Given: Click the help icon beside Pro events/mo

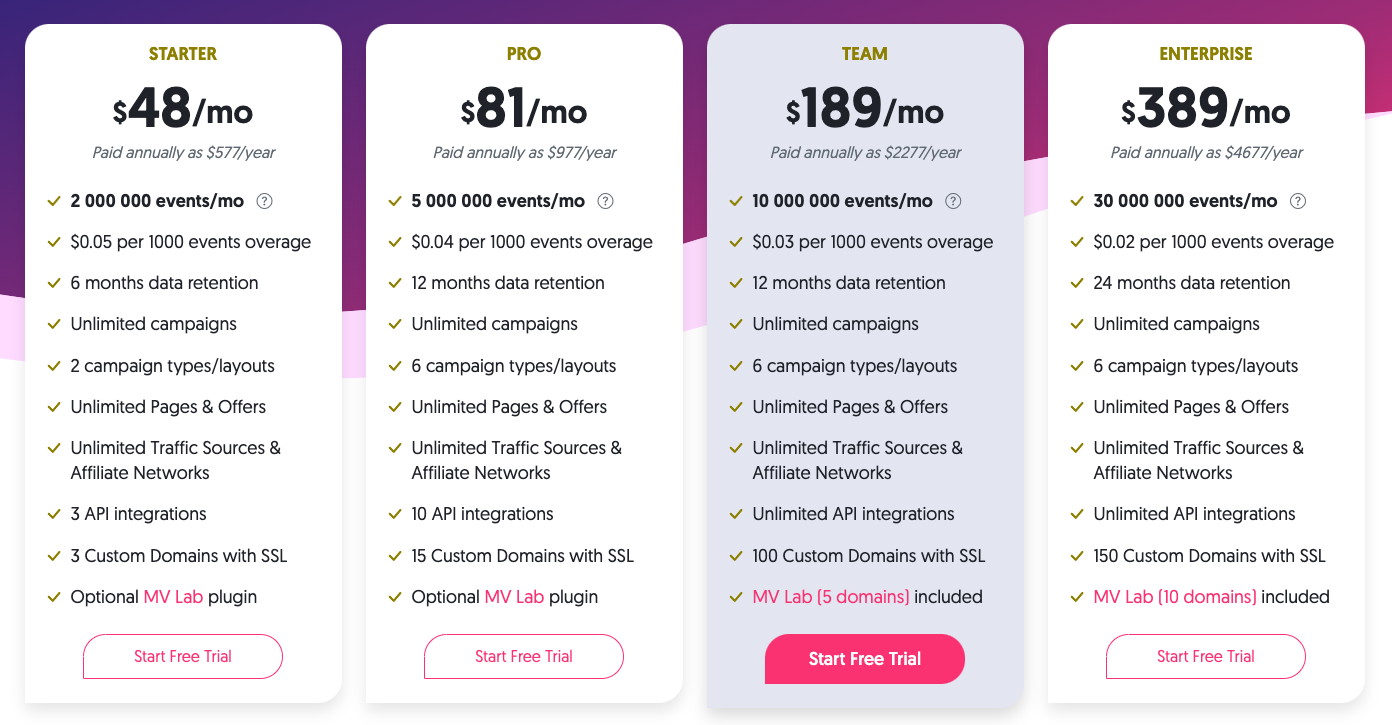Looking at the screenshot, I should 605,201.
